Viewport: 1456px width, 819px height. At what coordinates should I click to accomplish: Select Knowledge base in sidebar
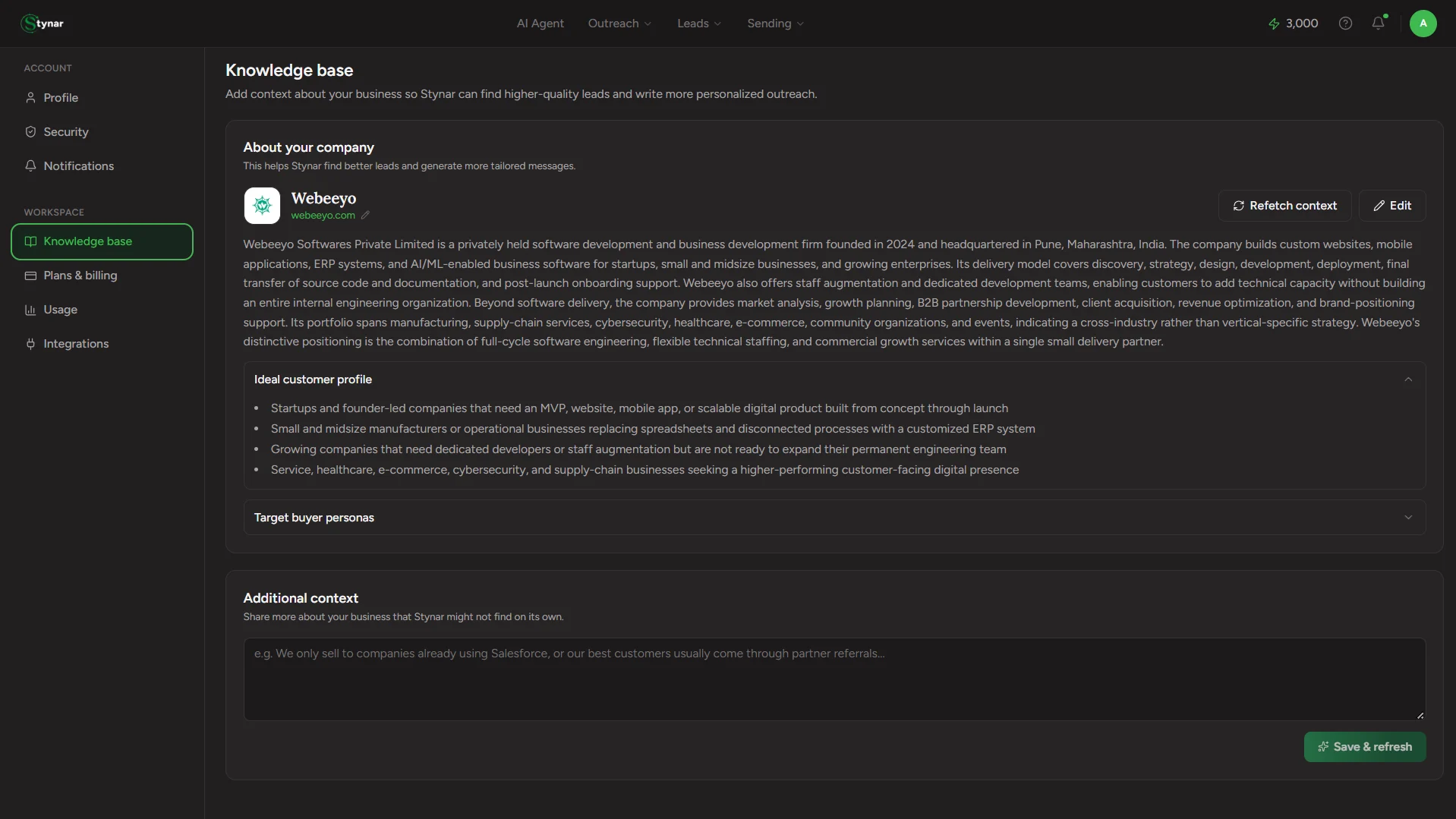[x=102, y=241]
